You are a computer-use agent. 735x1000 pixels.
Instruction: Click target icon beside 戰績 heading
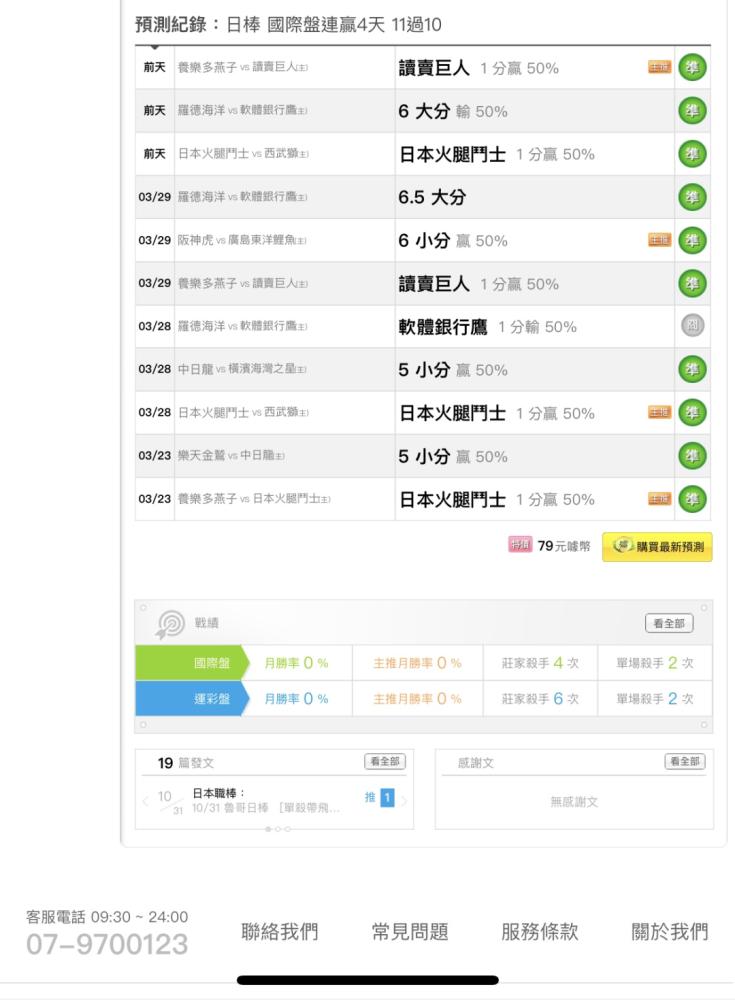pos(170,623)
